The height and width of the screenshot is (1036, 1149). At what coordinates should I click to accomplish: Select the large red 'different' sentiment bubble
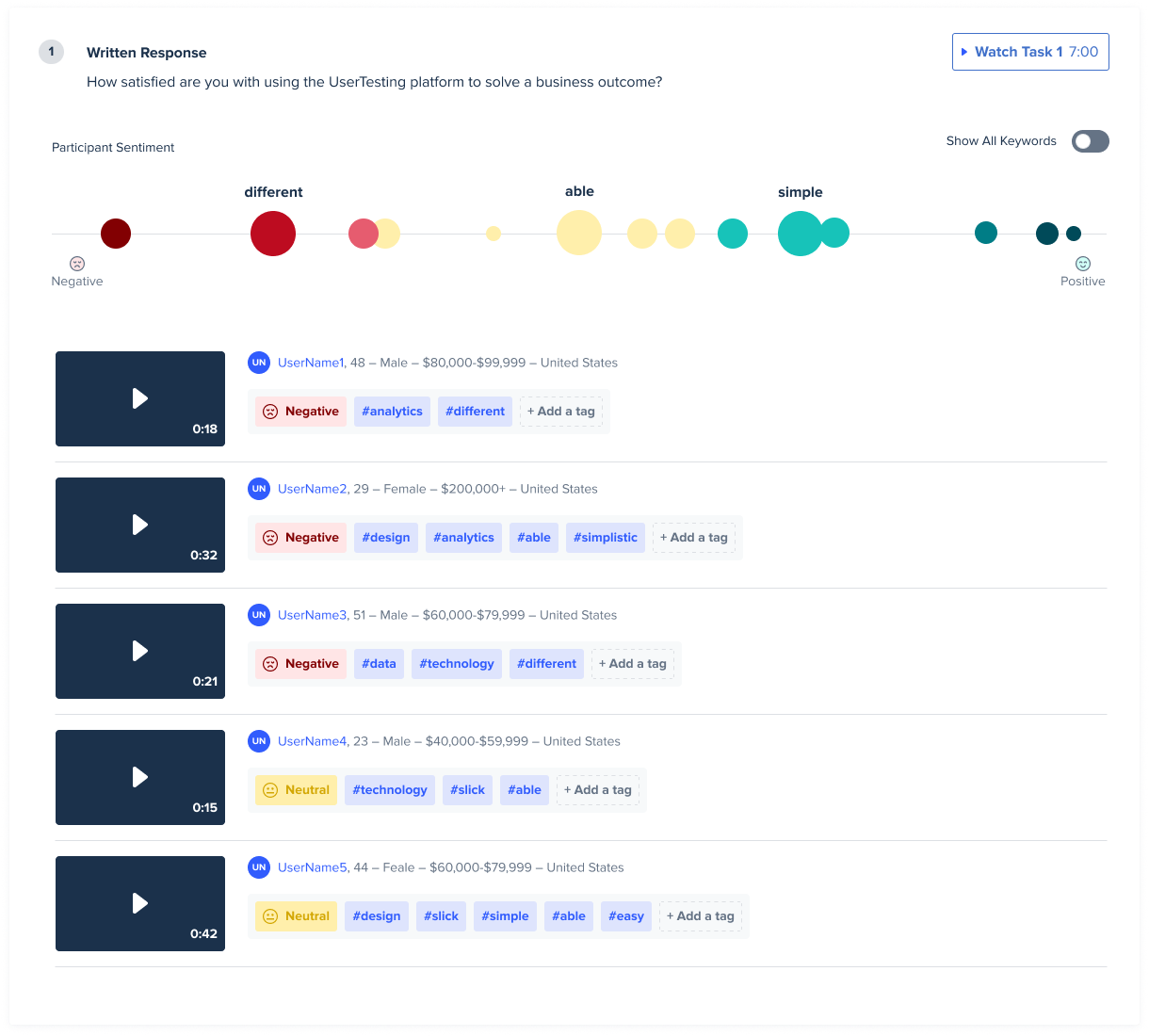[273, 234]
